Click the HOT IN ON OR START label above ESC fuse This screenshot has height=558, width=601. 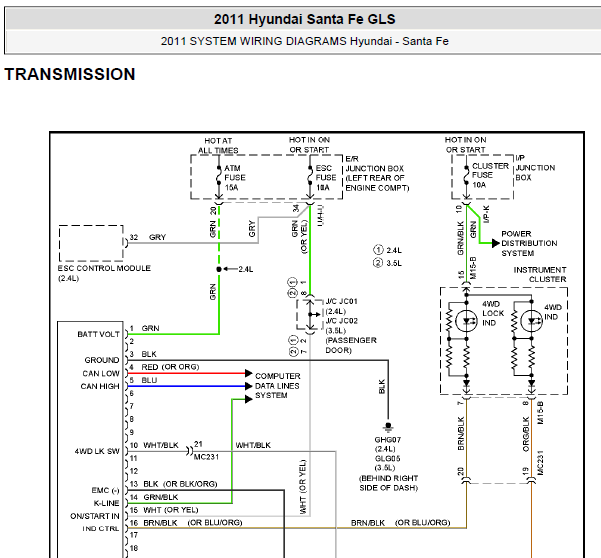[309, 145]
